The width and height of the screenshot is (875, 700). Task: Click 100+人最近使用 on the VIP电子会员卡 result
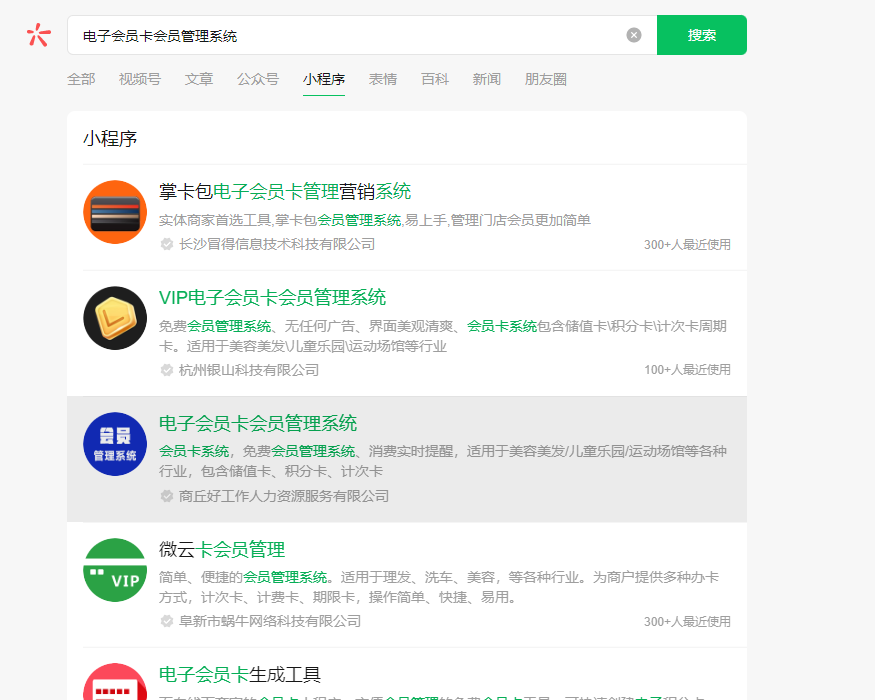(x=687, y=370)
